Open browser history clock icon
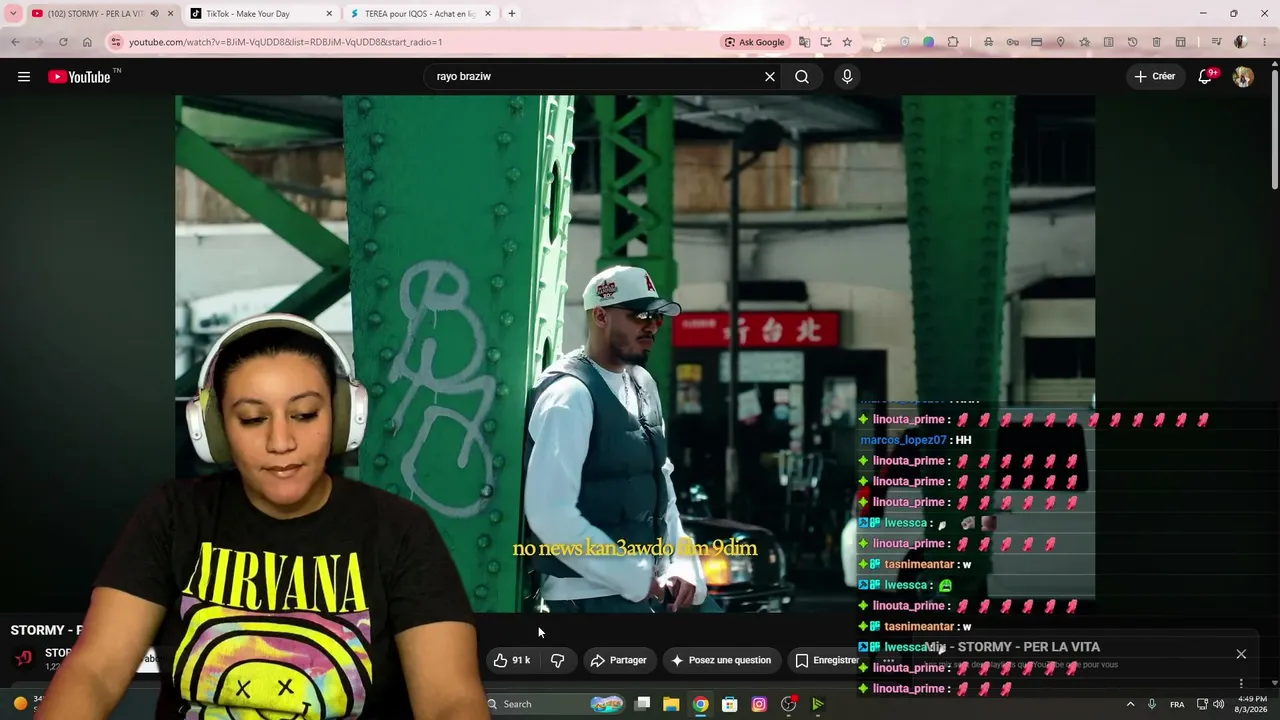1280x720 pixels. 1132,42
